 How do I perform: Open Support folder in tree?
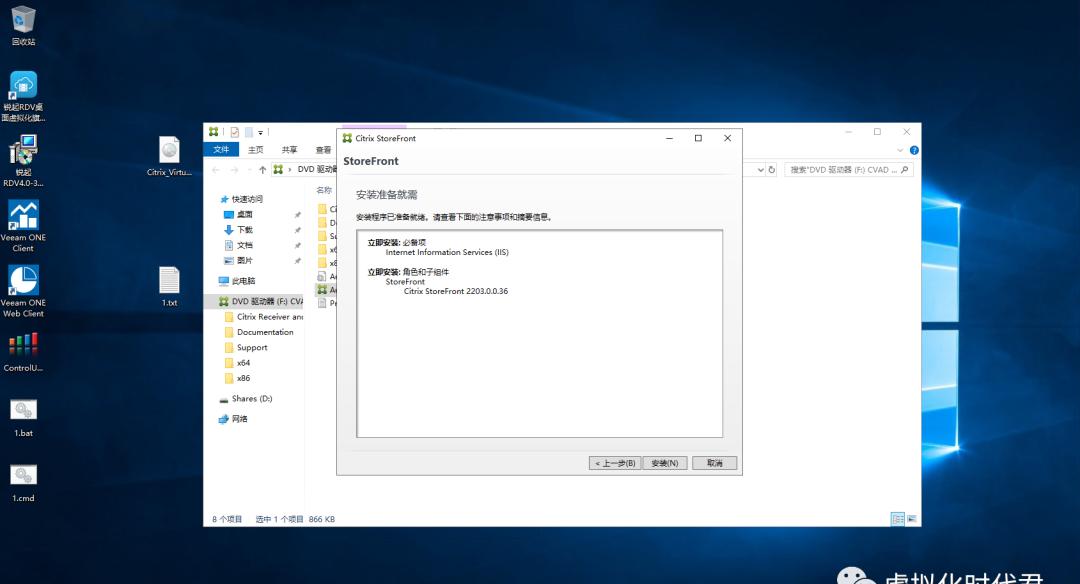[x=251, y=347]
